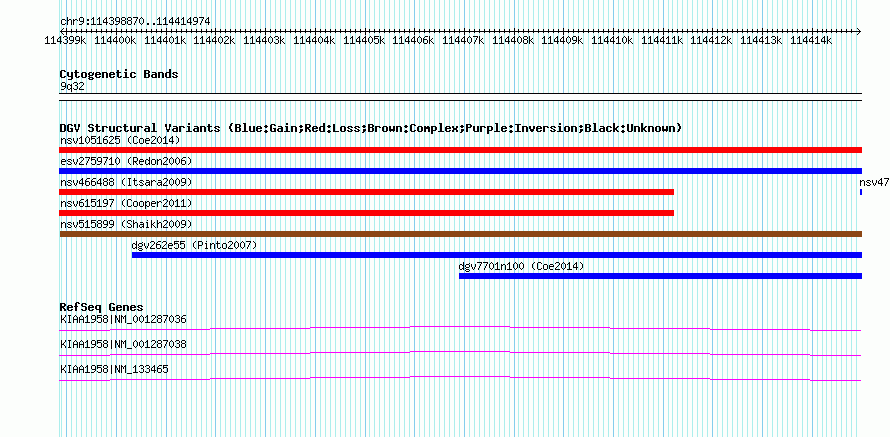Open the KIAA1958|NM_001287038 transcript label

click(123, 344)
